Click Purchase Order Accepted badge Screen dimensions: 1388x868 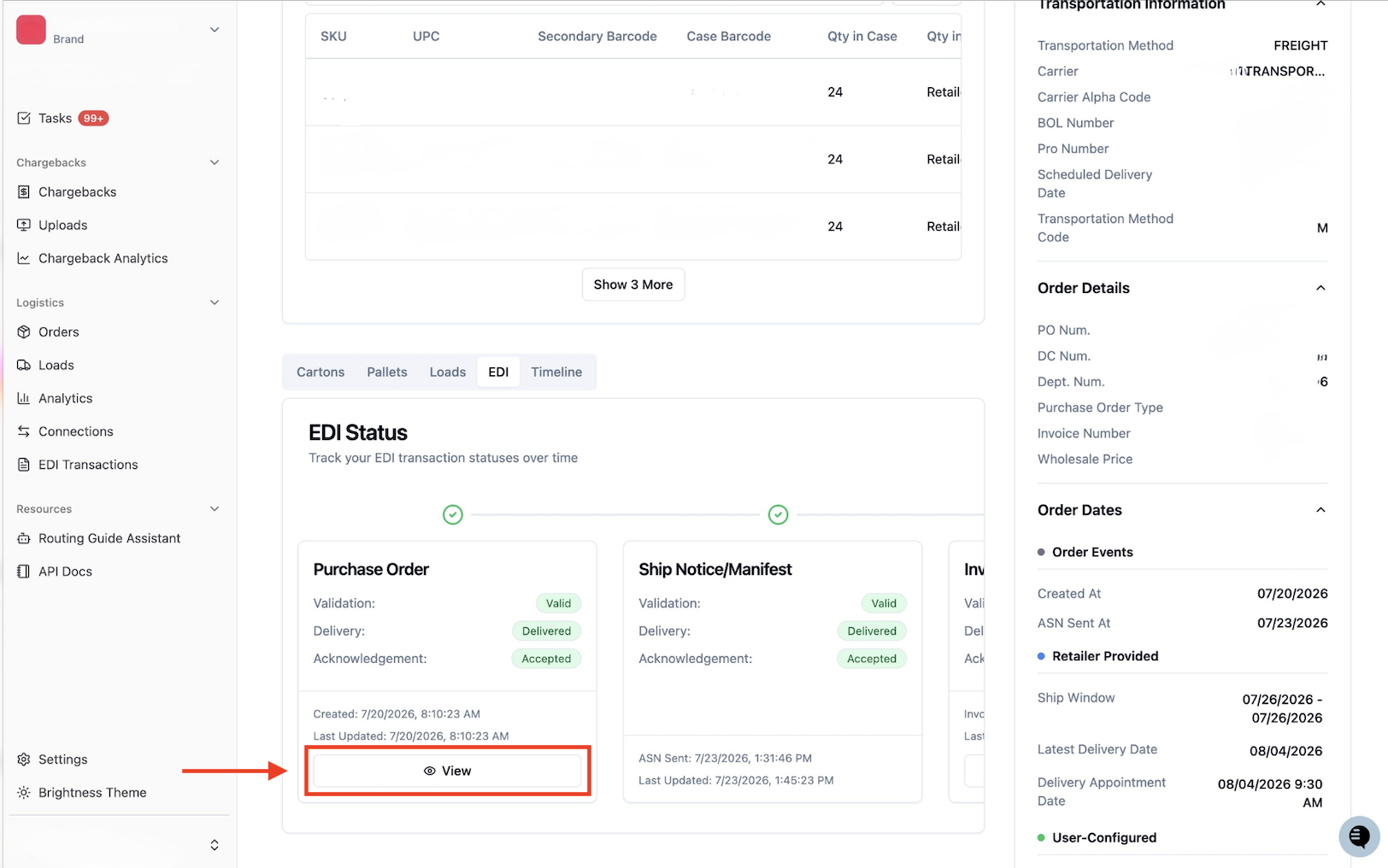pos(546,659)
